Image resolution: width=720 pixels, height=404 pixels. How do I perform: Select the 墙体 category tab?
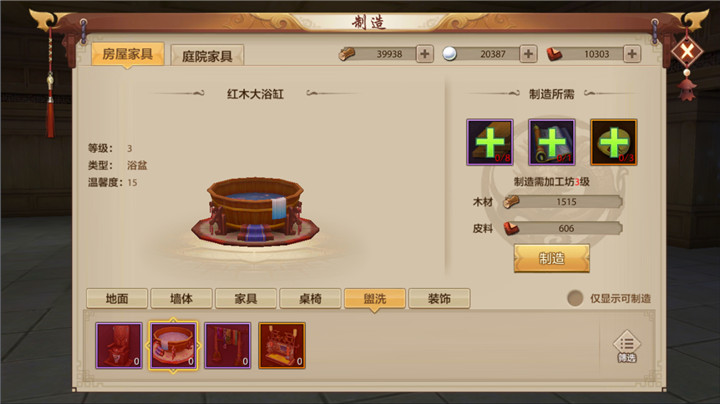point(181,299)
